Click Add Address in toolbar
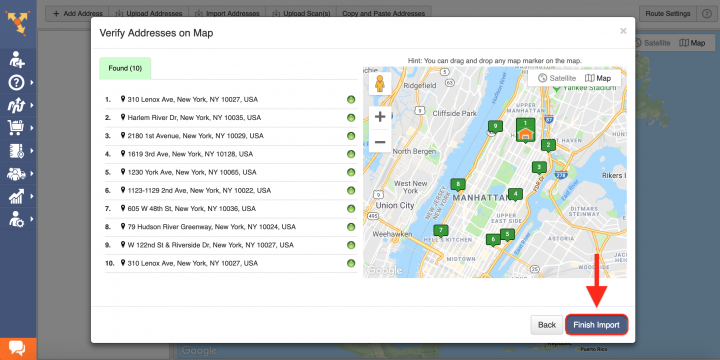This screenshot has height=360, width=720. coord(77,13)
